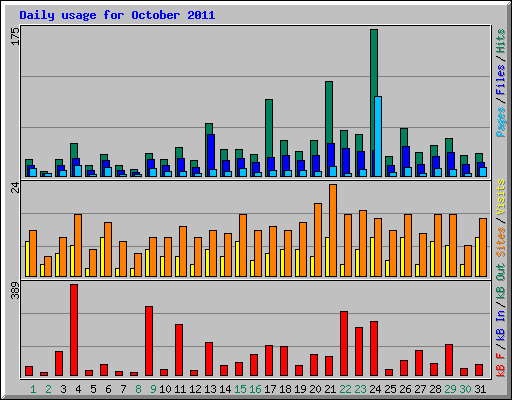Click the "Daily usage for October 2011" title
The image size is (512, 400).
[x=117, y=15]
